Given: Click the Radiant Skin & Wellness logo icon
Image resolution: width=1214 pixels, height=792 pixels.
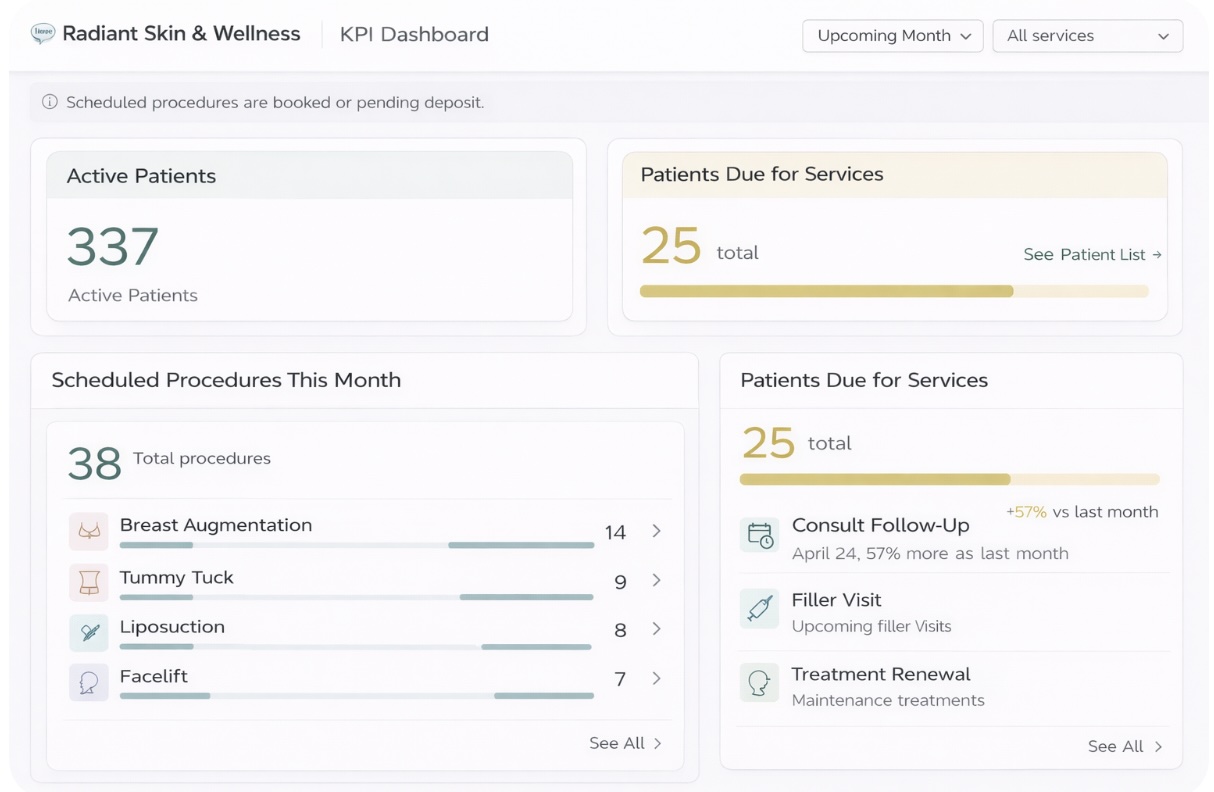Looking at the screenshot, I should coord(40,33).
